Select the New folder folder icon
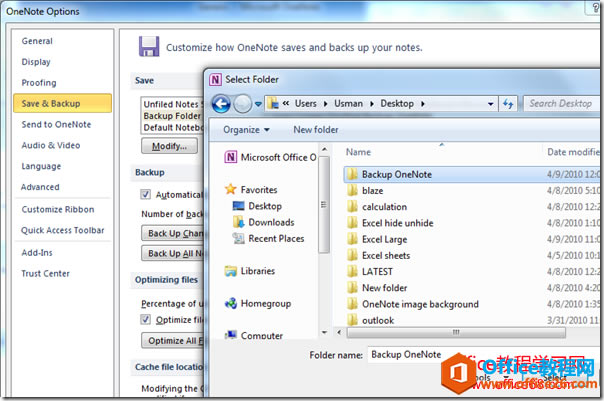 click(352, 288)
